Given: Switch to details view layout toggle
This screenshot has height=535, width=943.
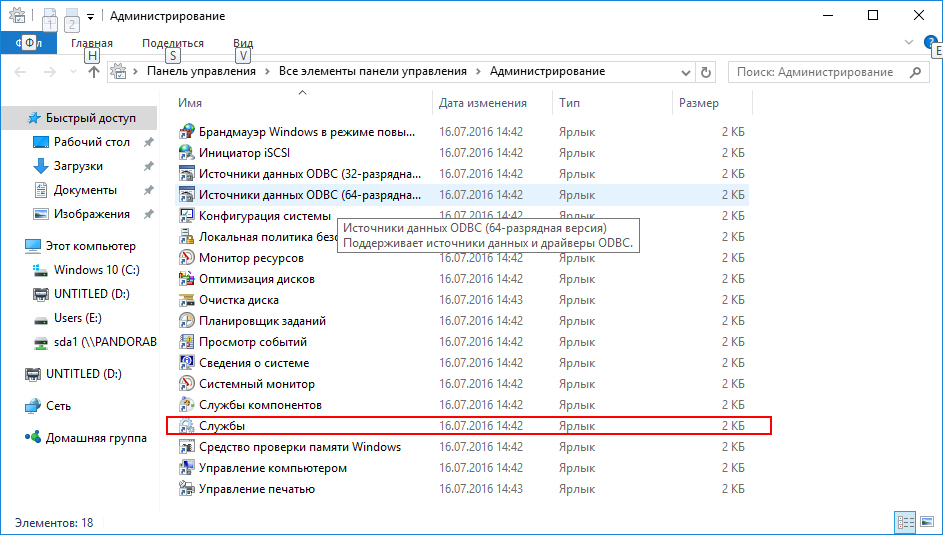Looking at the screenshot, I should tap(905, 522).
